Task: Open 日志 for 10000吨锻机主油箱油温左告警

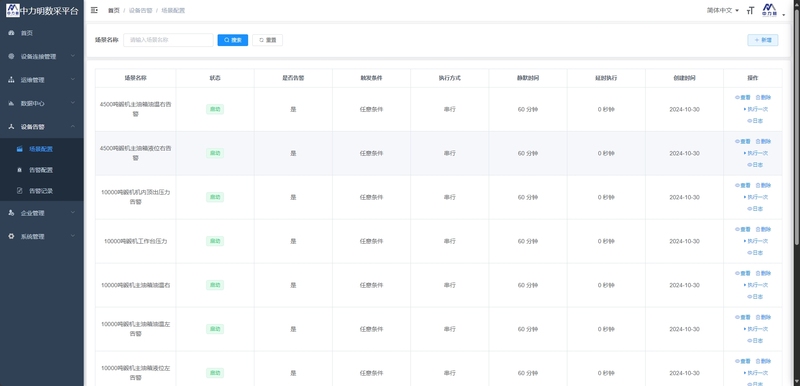Action: pos(756,341)
